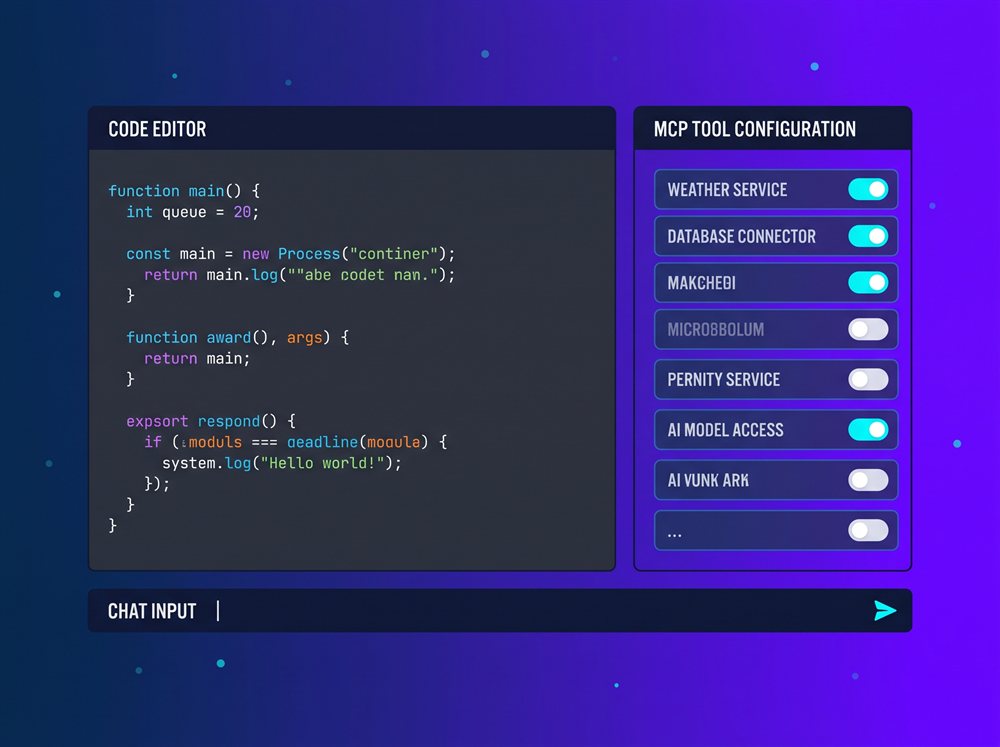Click the 'expsort respond() {' code line

point(210,421)
